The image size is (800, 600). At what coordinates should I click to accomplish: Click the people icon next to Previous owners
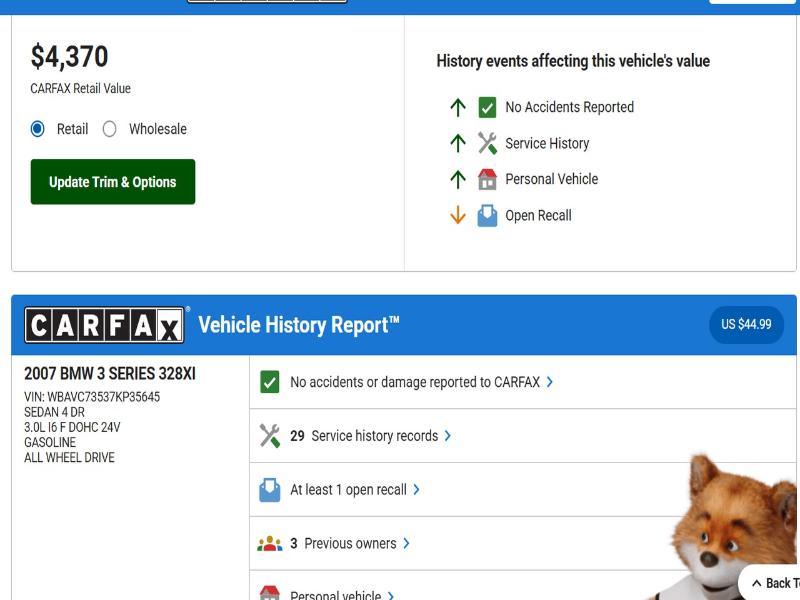pyautogui.click(x=269, y=544)
